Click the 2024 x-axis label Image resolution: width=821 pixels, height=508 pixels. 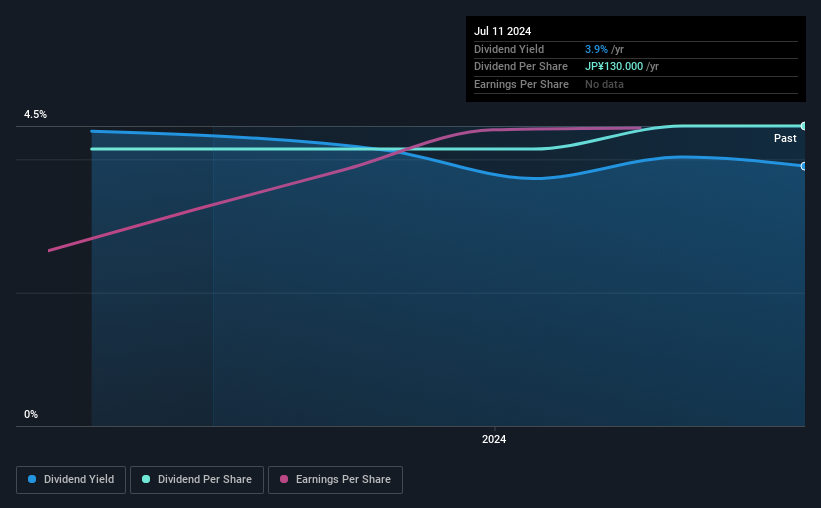(494, 439)
